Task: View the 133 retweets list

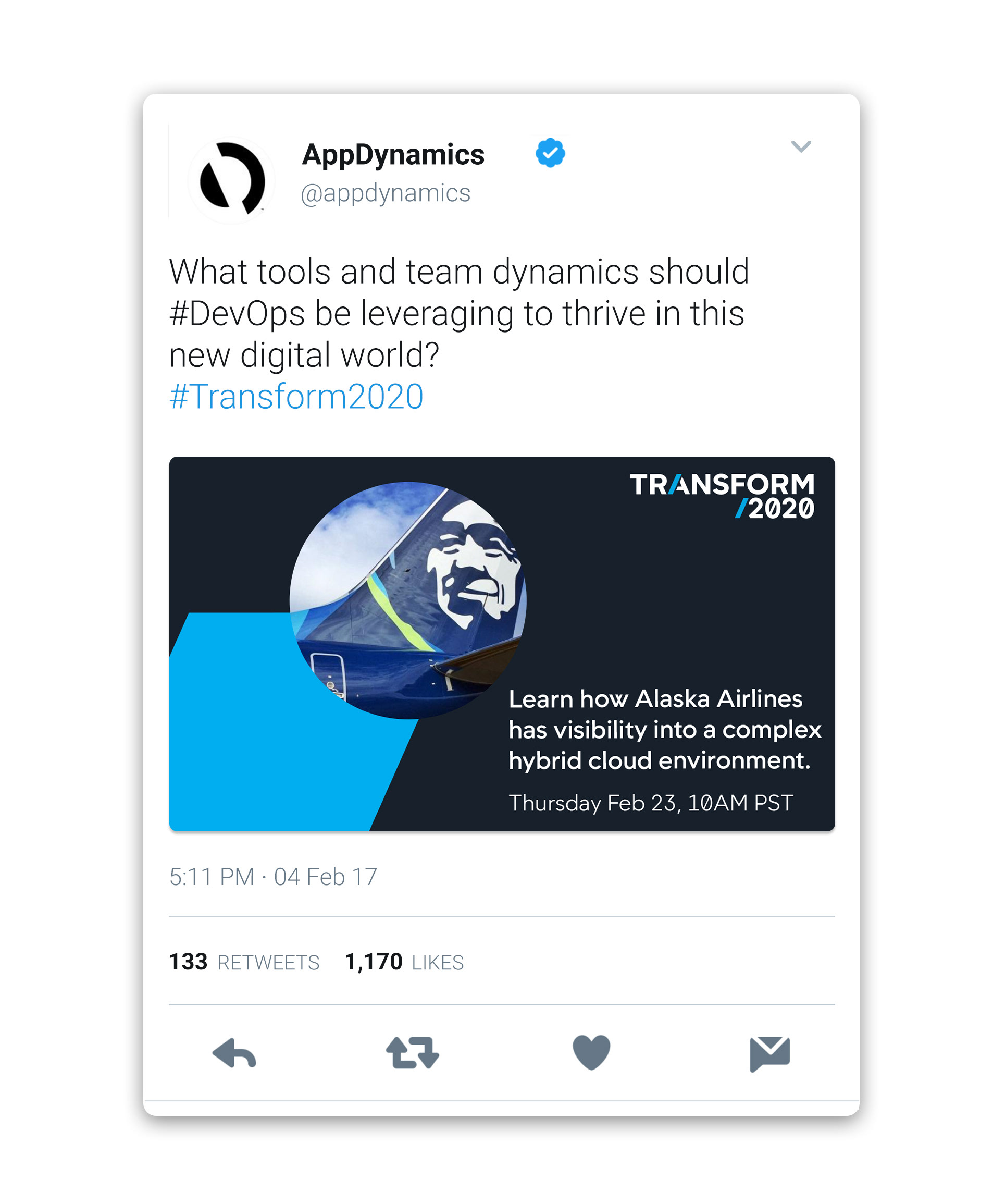Action: point(244,962)
